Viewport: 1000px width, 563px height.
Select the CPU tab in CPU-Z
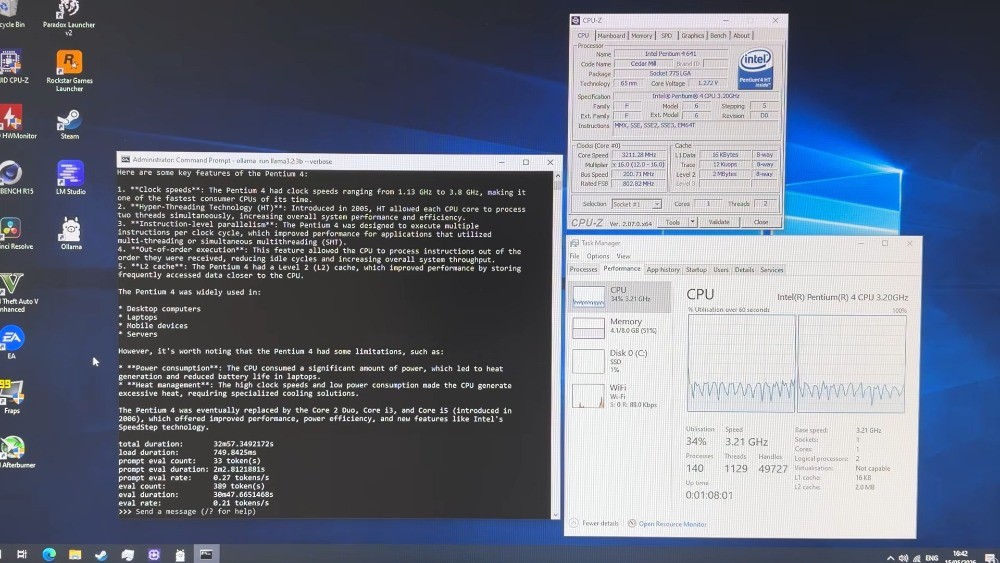(583, 36)
